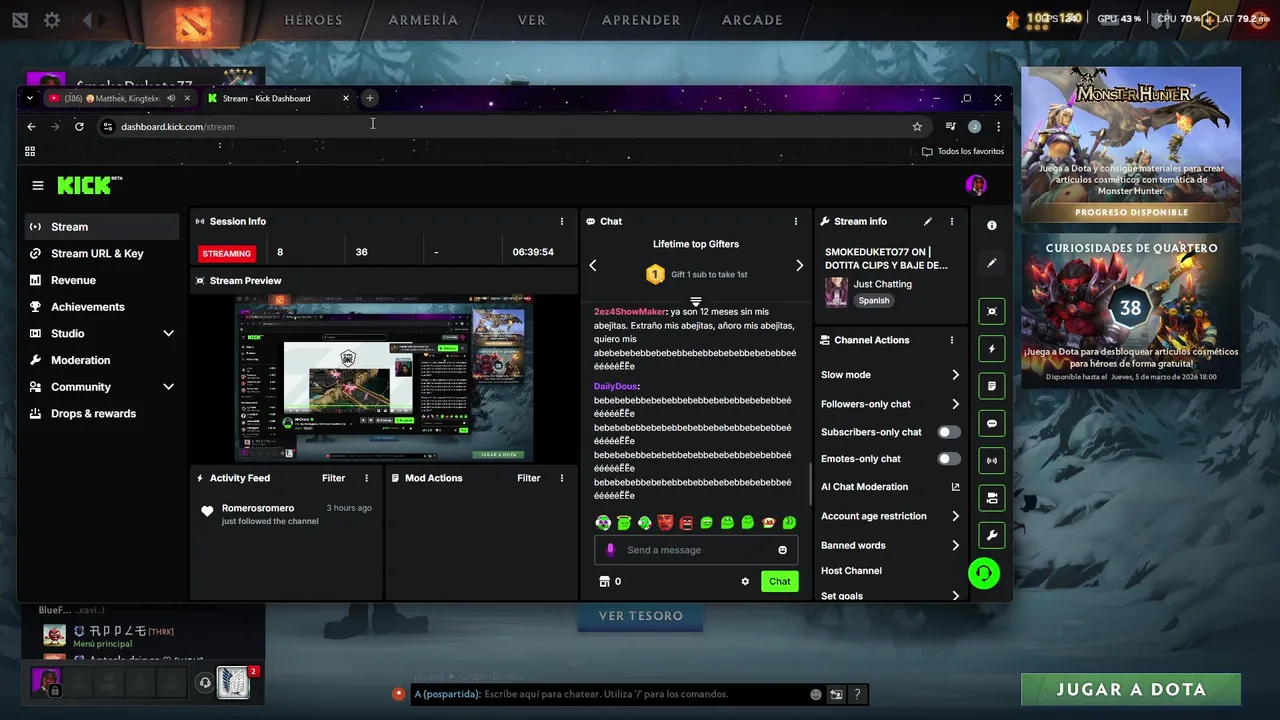Edit Stream info with pencil icon
Screen dimensions: 1280x720
point(928,221)
